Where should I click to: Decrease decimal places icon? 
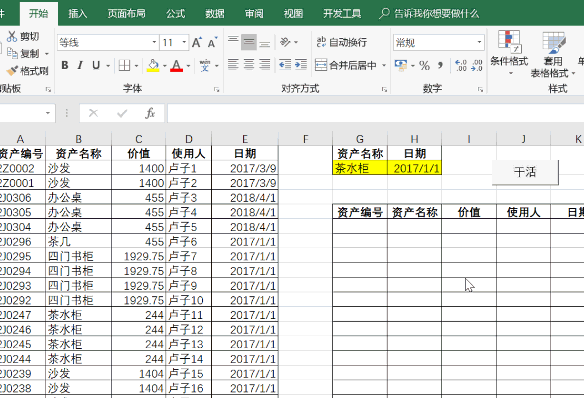click(x=477, y=66)
